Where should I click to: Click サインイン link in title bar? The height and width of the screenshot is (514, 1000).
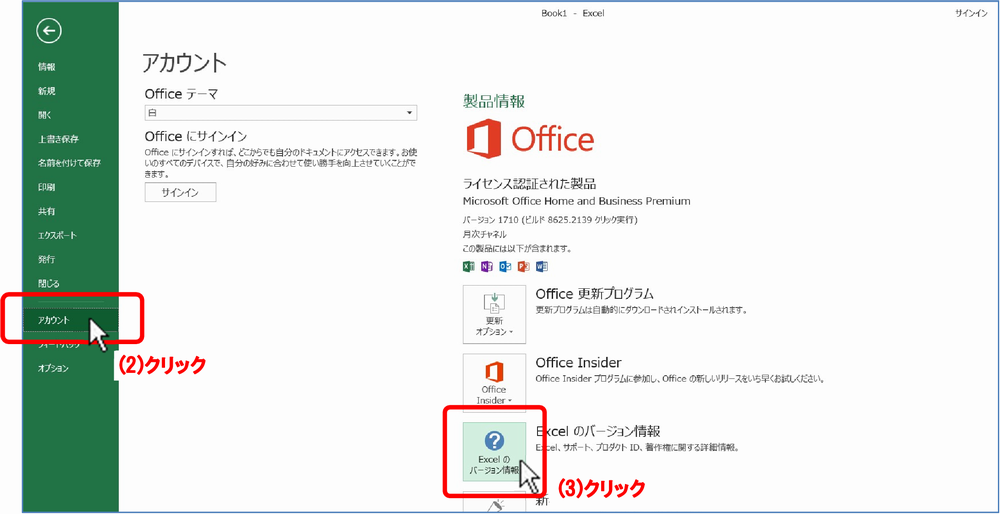pyautogui.click(x=971, y=13)
